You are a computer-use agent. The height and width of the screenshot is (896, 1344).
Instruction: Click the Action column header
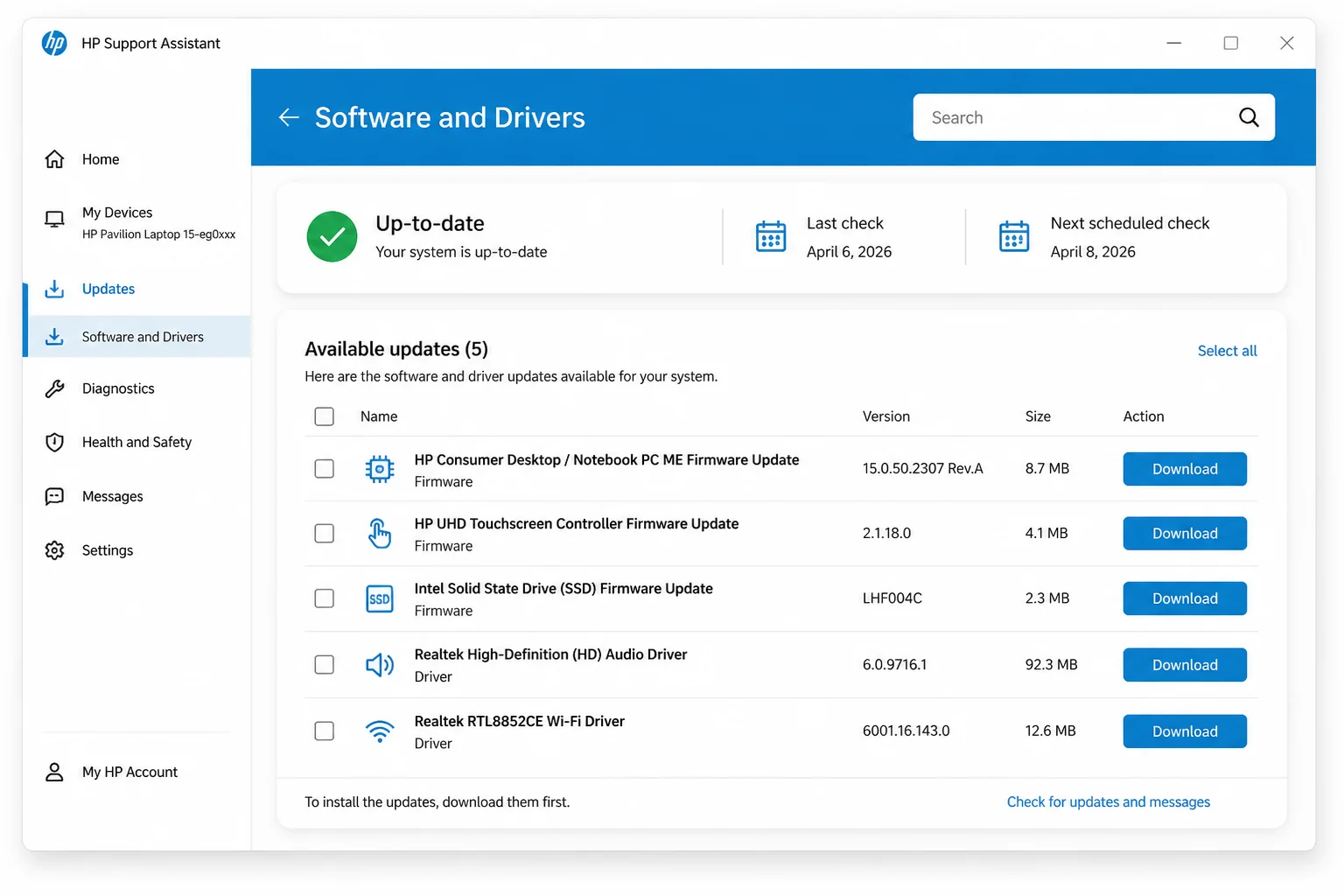coord(1144,416)
